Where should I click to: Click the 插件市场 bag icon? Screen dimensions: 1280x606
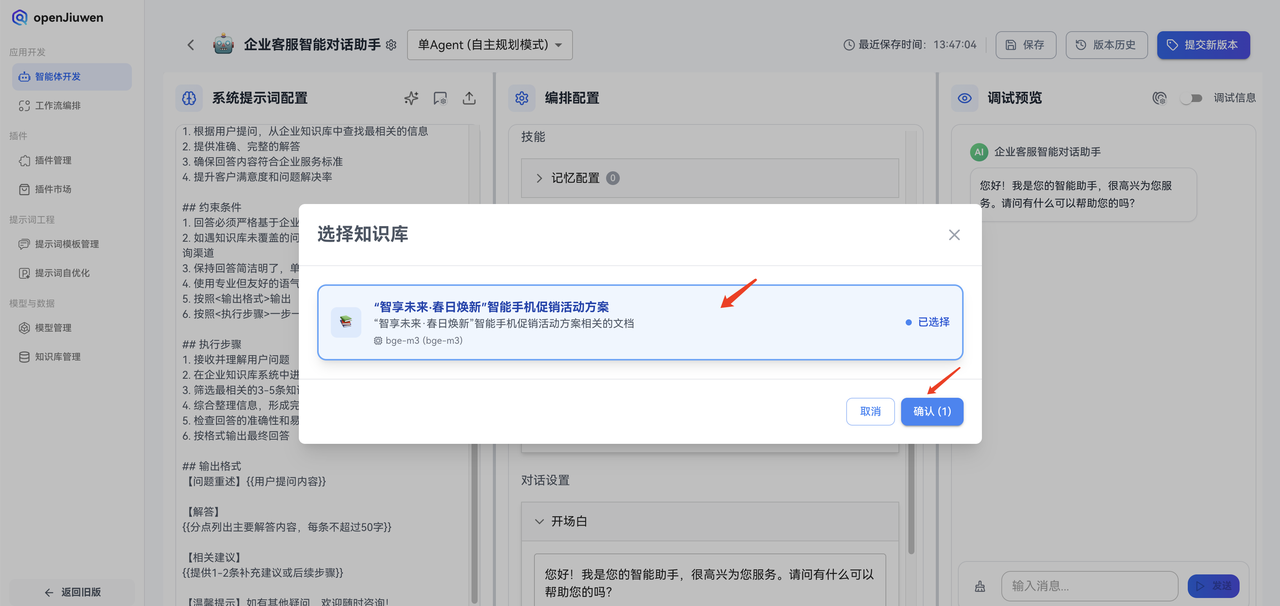tap(25, 189)
